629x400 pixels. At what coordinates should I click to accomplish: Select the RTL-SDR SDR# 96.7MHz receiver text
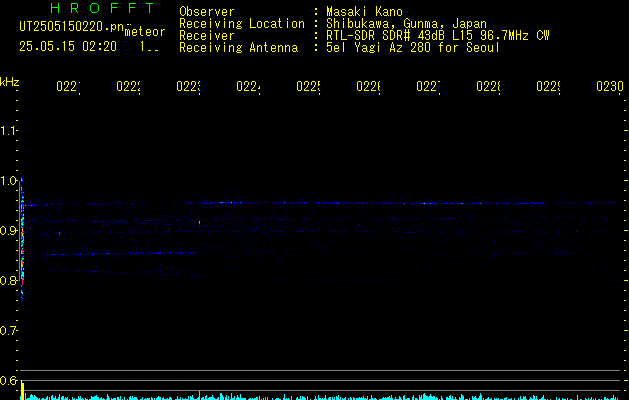[438, 35]
